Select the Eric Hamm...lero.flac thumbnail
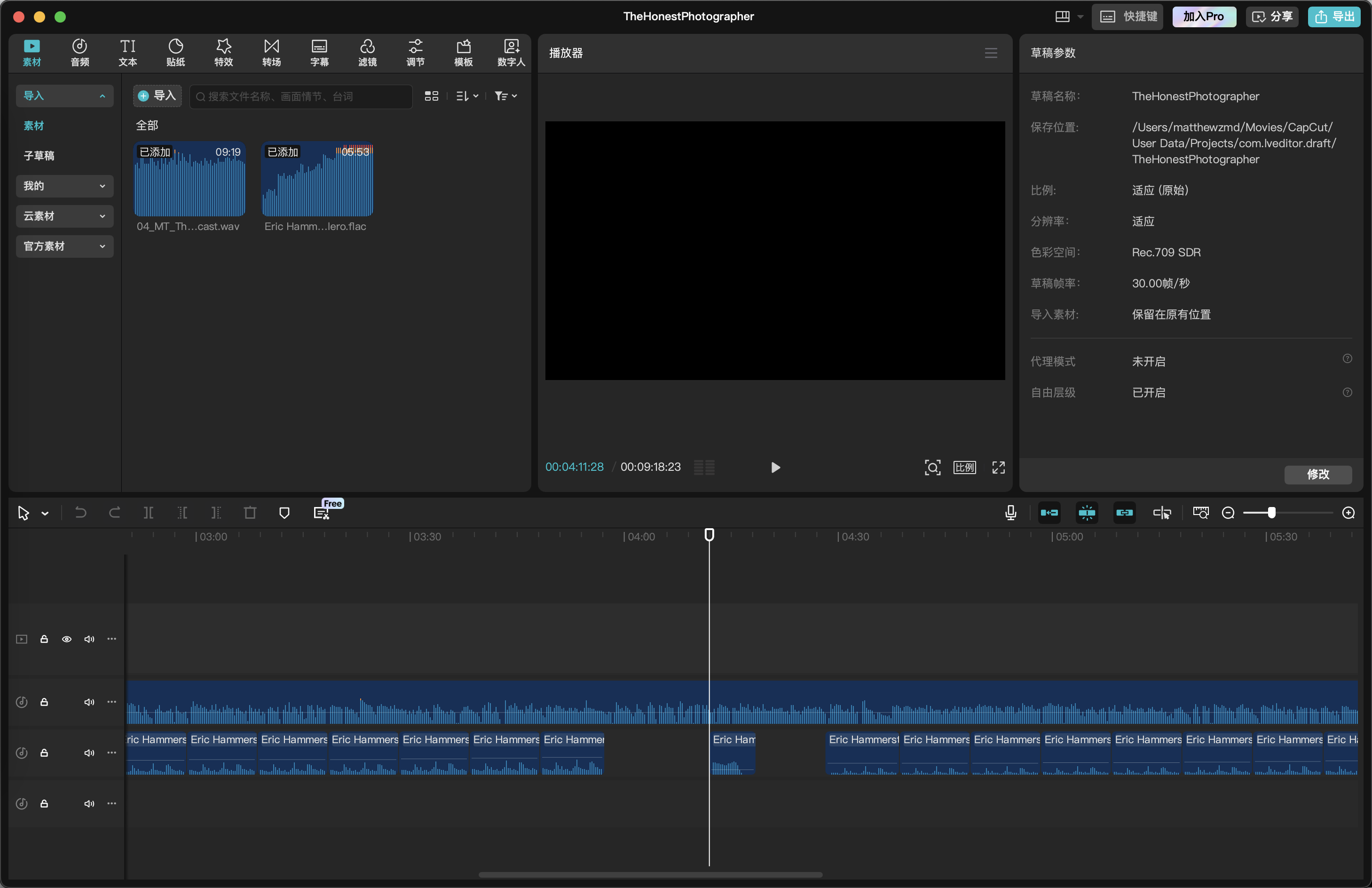The width and height of the screenshot is (1372, 888). pos(317,180)
